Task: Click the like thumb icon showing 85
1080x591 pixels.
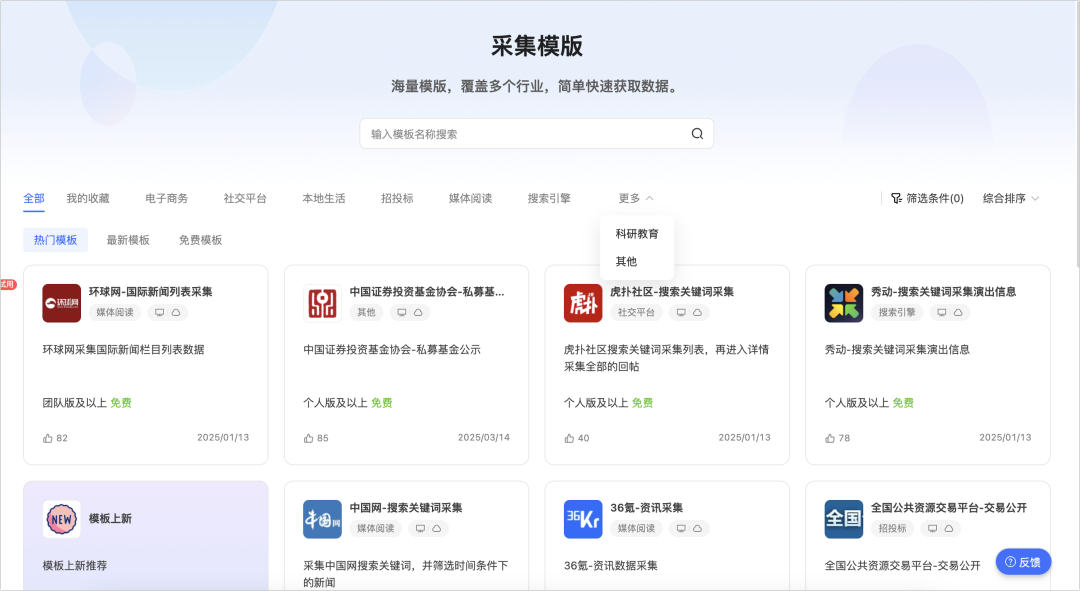Action: pos(309,438)
